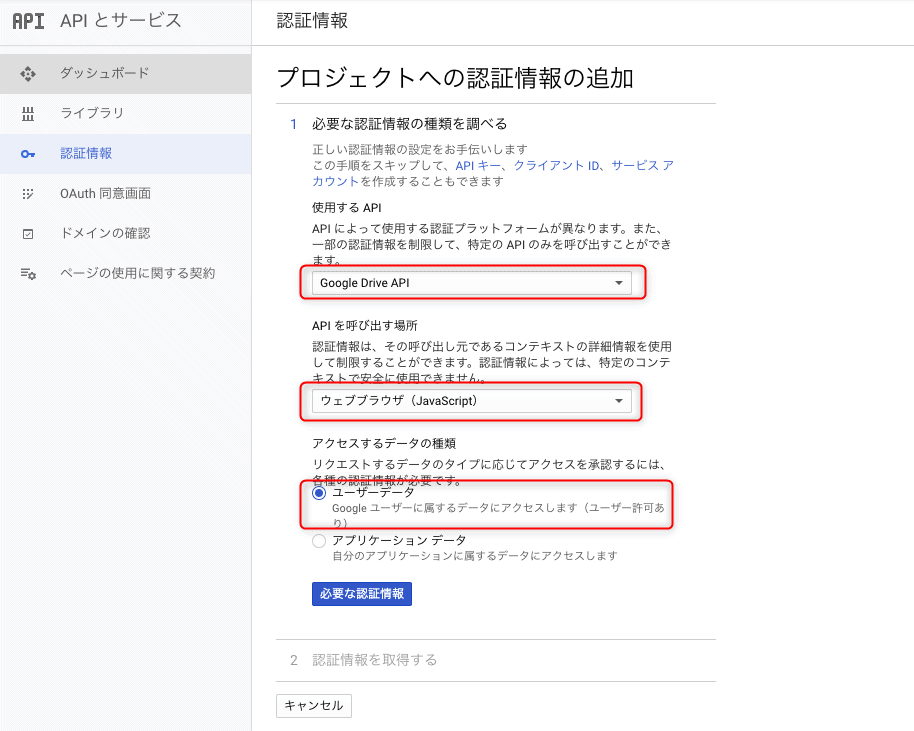
Task: Click the page usage agreement settings icon
Action: click(28, 273)
